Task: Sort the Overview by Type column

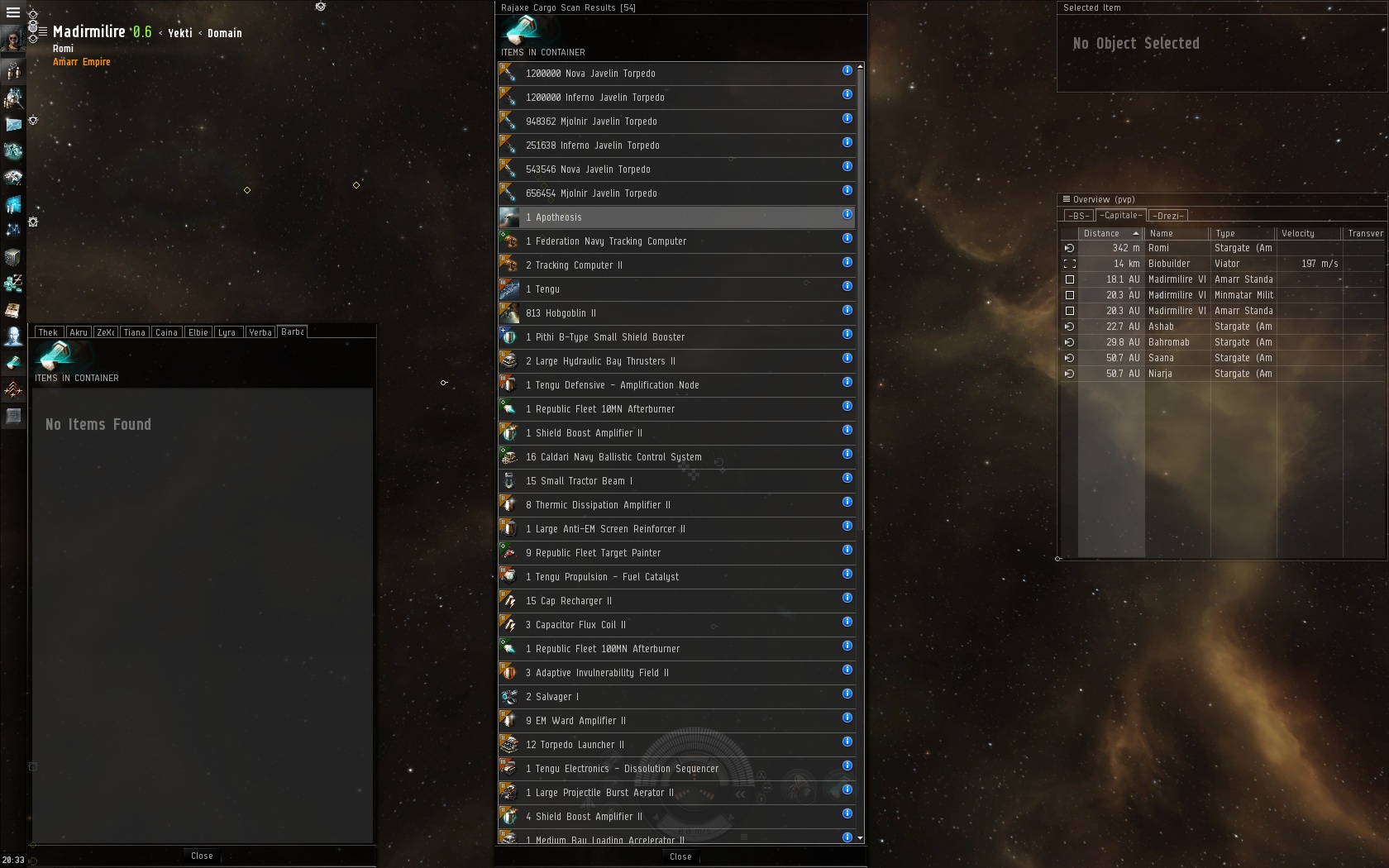Action: 1243,234
